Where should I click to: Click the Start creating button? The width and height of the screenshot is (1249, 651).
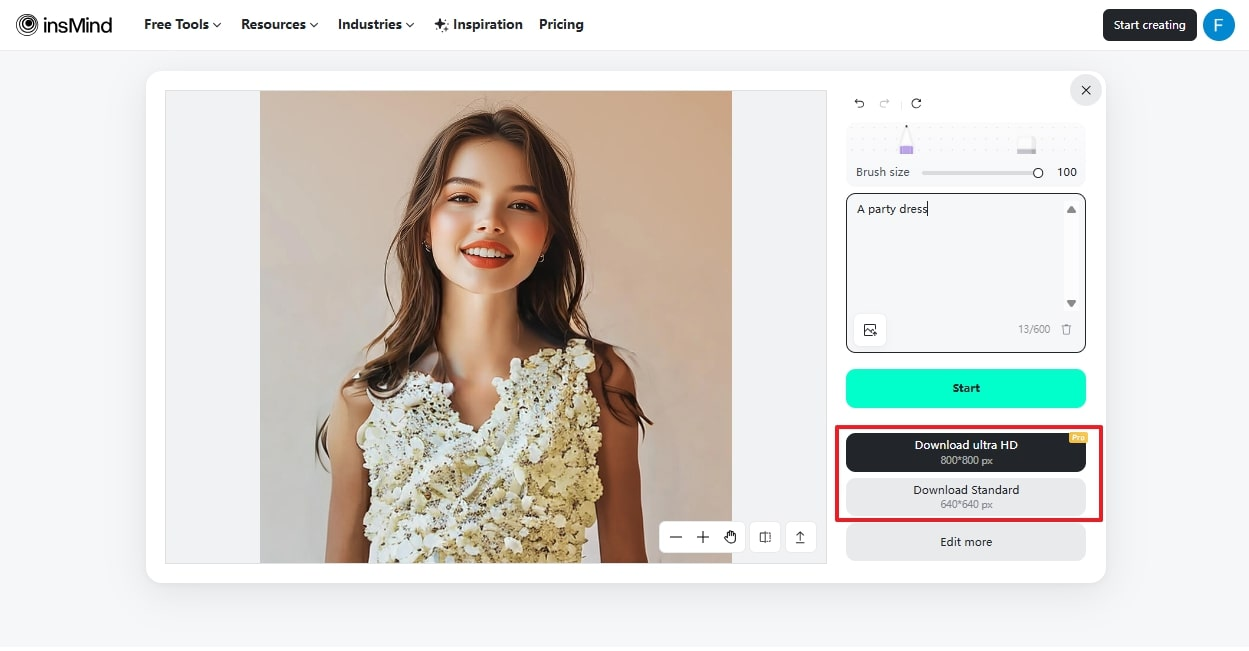point(1150,25)
